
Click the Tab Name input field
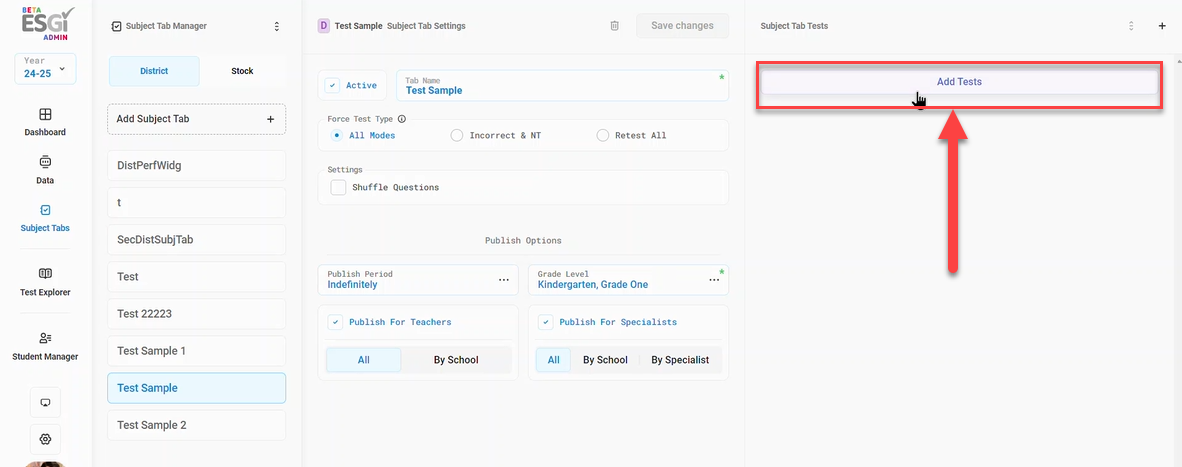(562, 85)
